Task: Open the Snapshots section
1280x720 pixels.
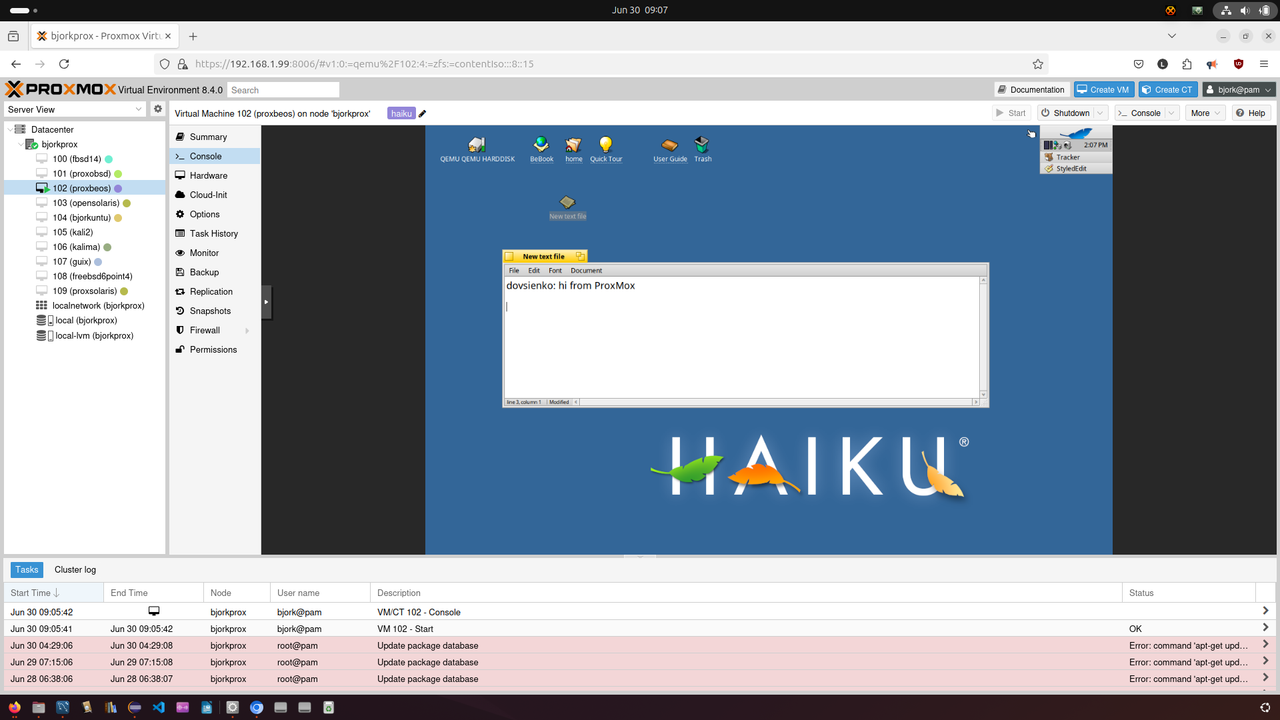Action: (x=215, y=311)
